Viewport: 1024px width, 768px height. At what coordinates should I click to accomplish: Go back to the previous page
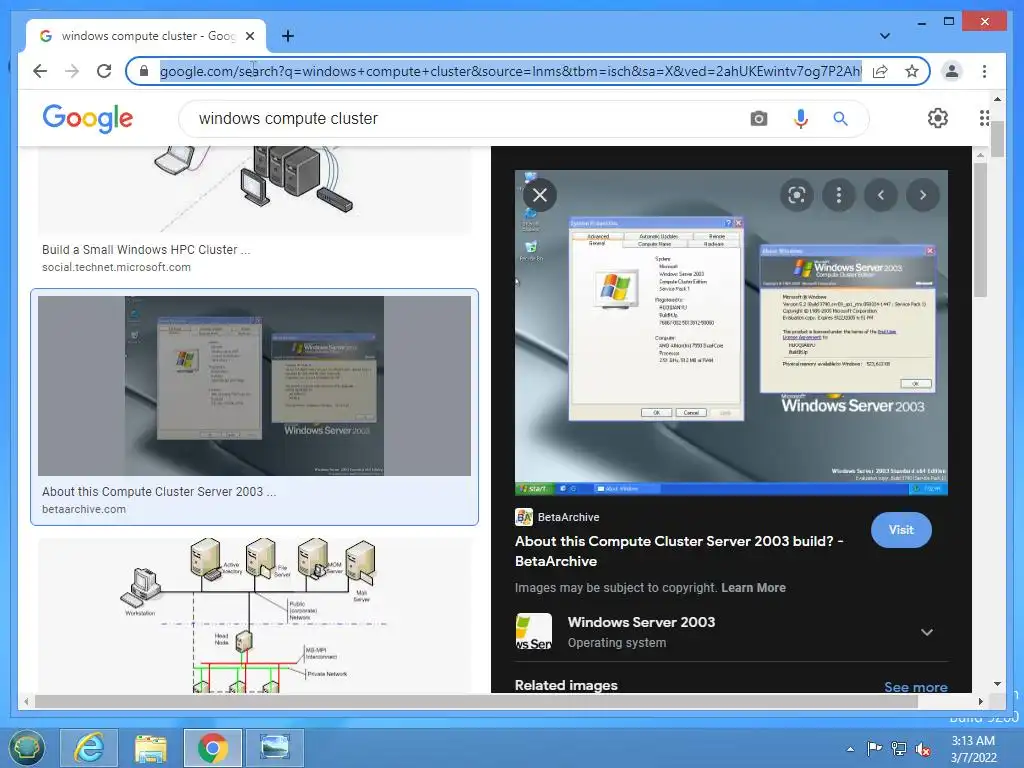click(x=40, y=71)
